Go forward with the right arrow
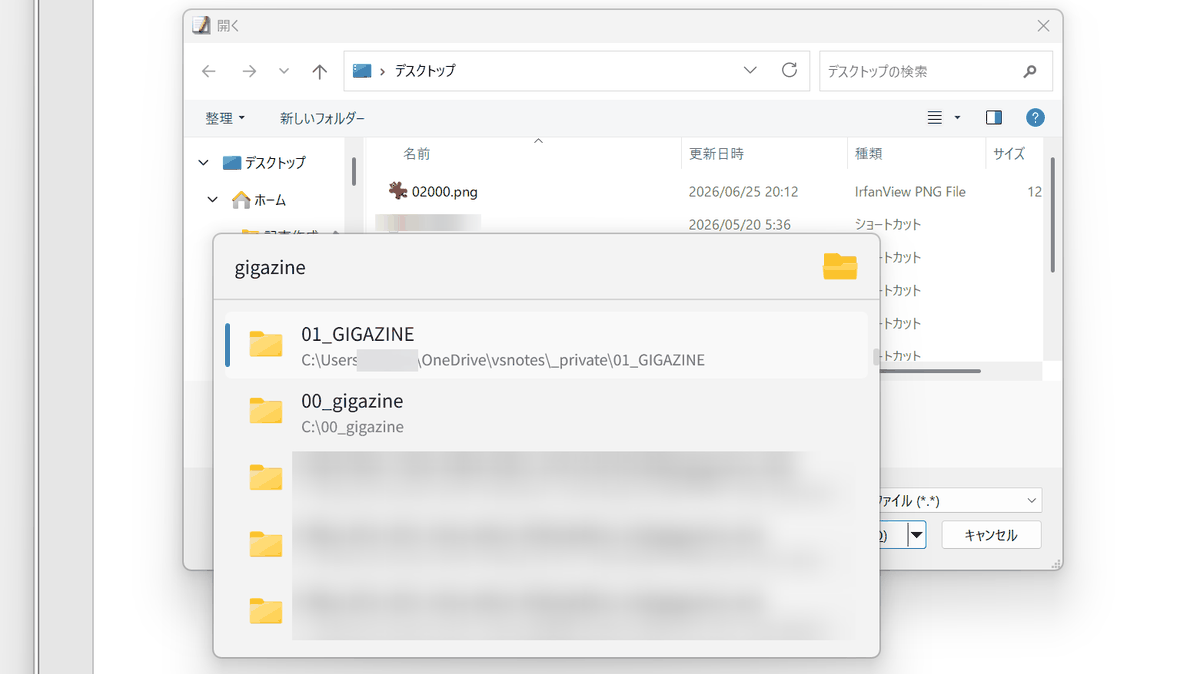The width and height of the screenshot is (1200, 674). [249, 71]
